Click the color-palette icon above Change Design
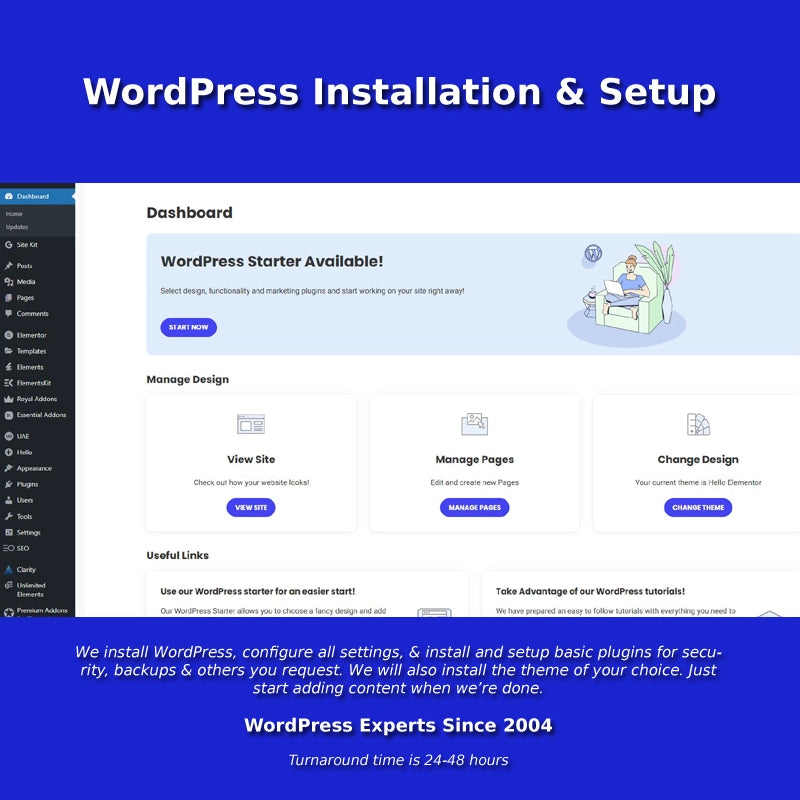The image size is (800, 800). pos(698,424)
